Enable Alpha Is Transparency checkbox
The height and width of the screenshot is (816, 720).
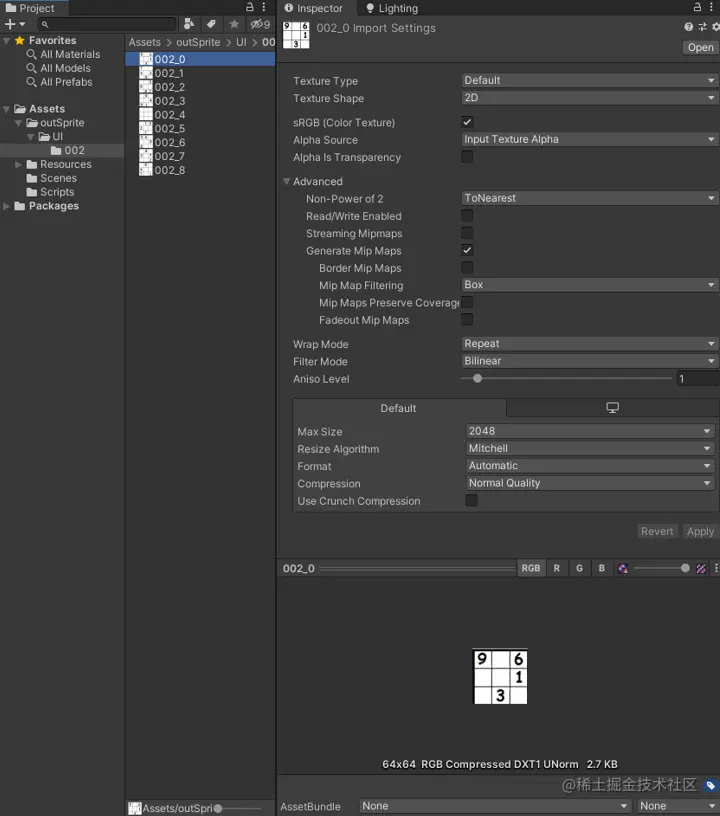(x=467, y=157)
